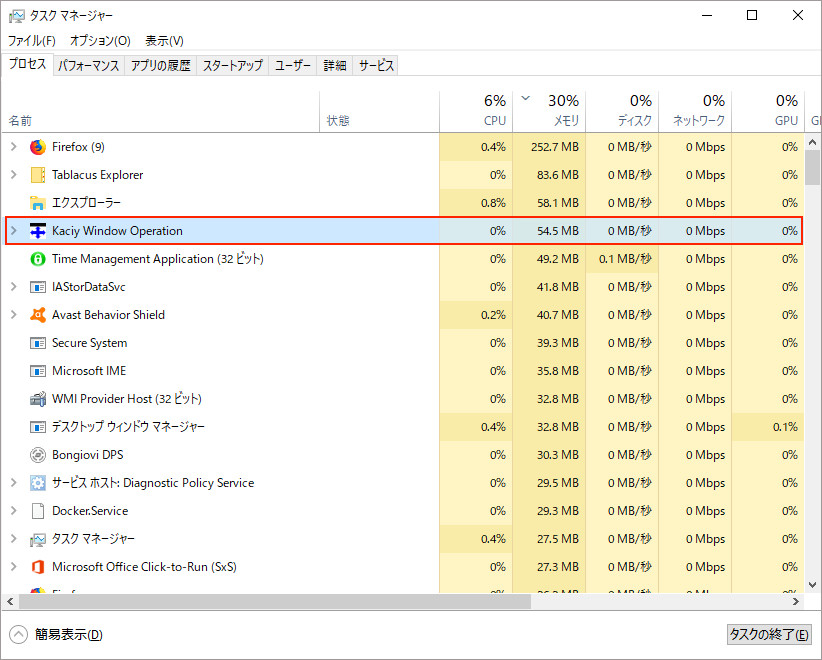Screen dimensions: 822x660
Task: Switch to the ユーザー tab
Action: point(293,66)
